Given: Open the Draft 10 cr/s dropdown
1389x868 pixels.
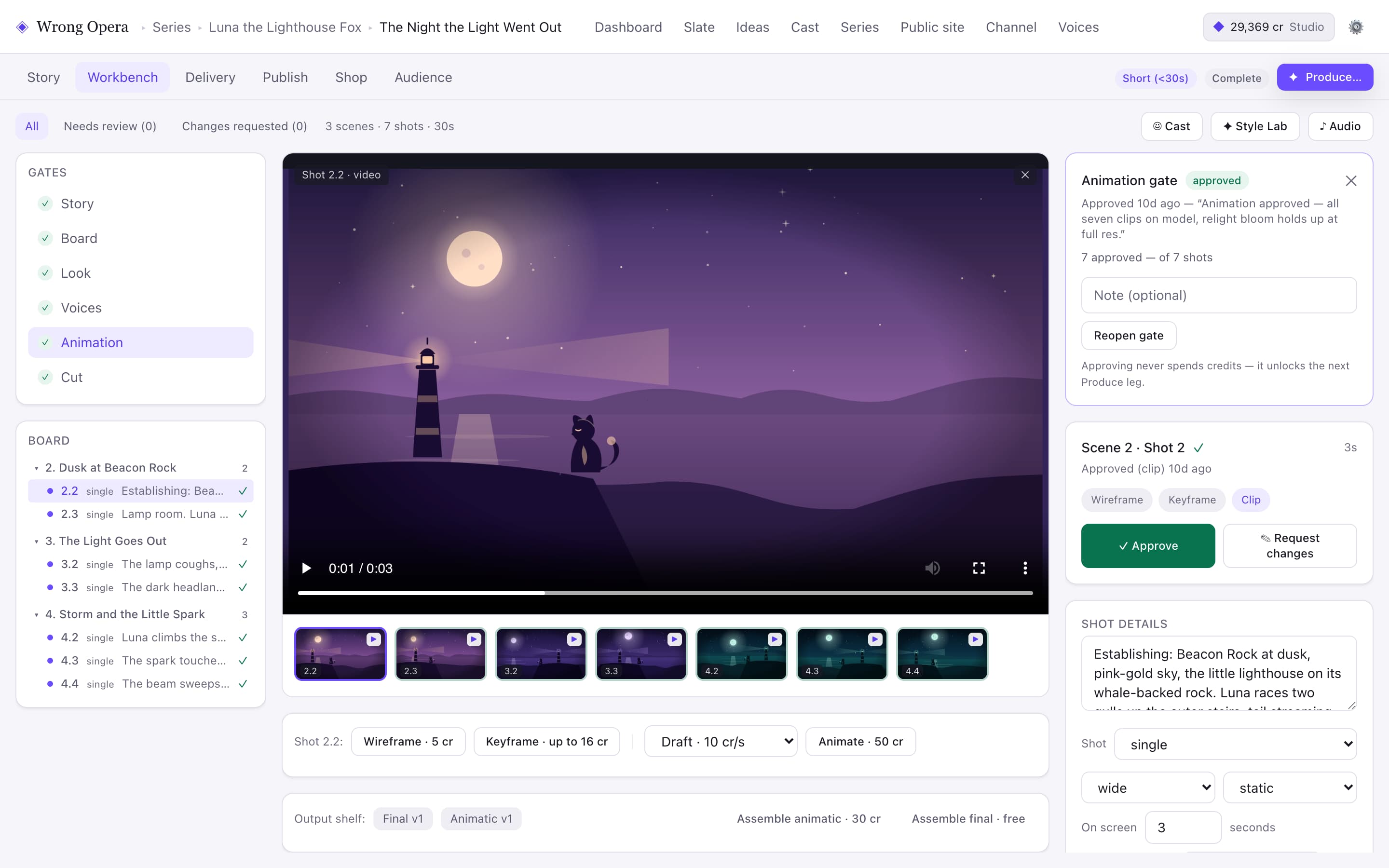Looking at the screenshot, I should click(x=721, y=741).
